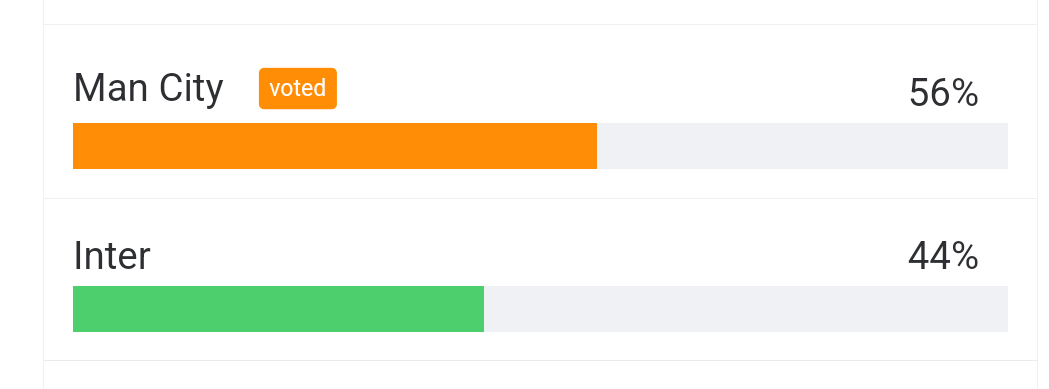Screen dimensions: 1049x389
Task: Click the orange Man City progress fill
Action: (335, 146)
